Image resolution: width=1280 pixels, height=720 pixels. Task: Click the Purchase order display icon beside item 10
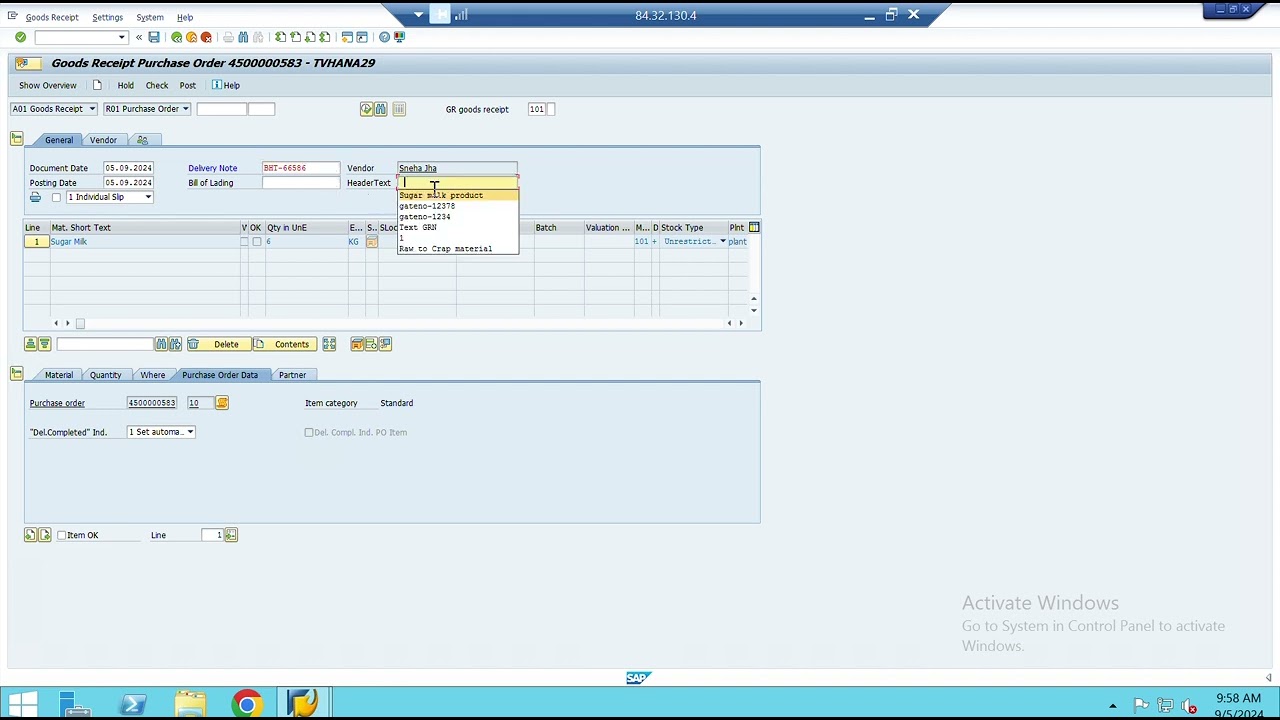(x=222, y=403)
